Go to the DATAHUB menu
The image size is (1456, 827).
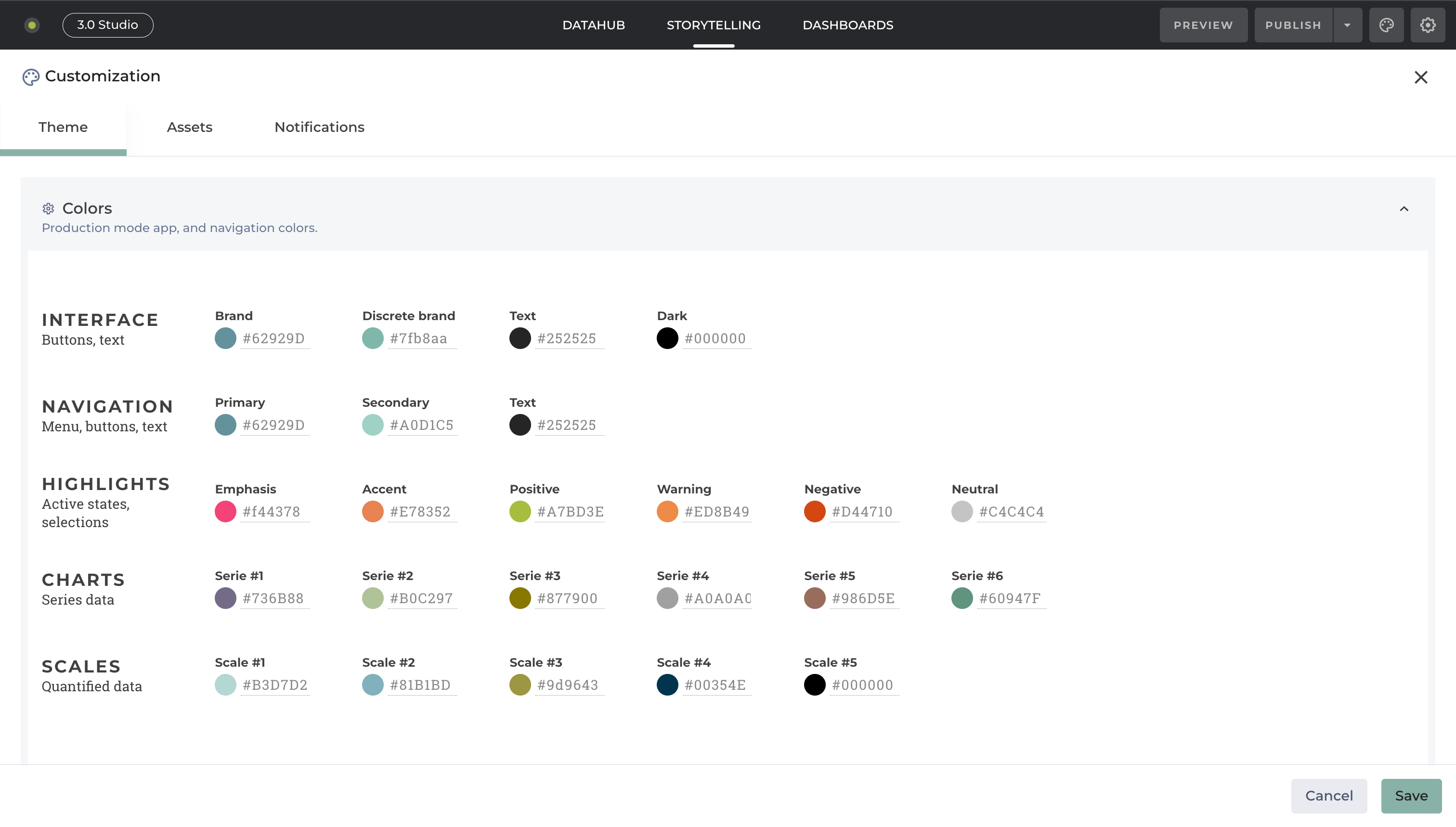(x=593, y=25)
